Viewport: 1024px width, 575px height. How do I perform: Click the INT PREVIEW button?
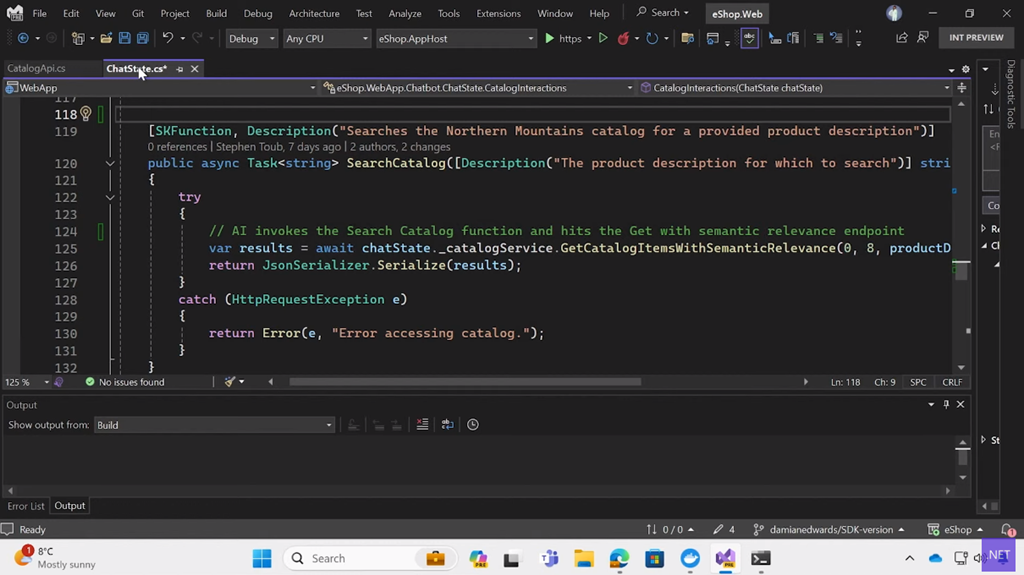point(976,38)
